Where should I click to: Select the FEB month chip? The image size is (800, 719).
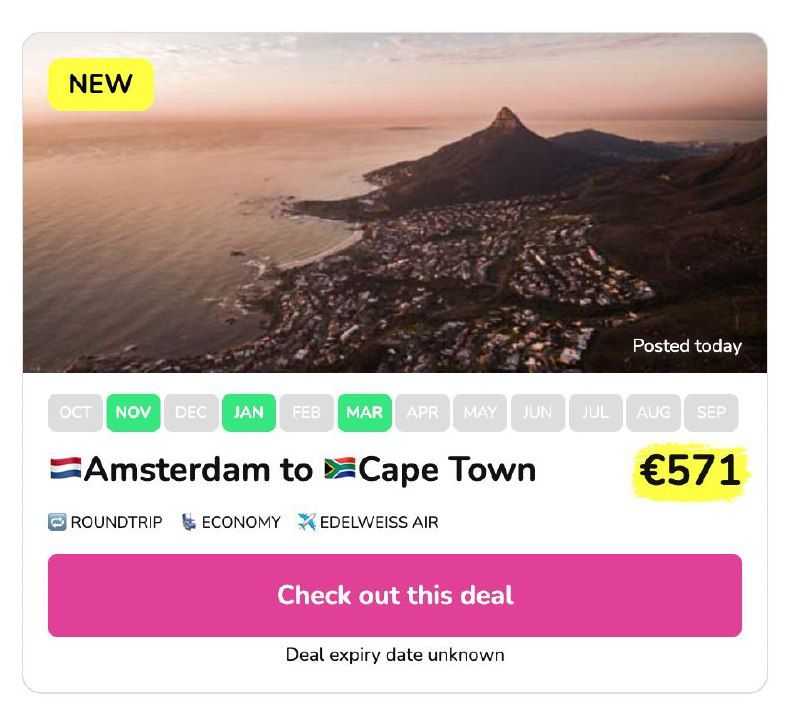click(x=307, y=413)
